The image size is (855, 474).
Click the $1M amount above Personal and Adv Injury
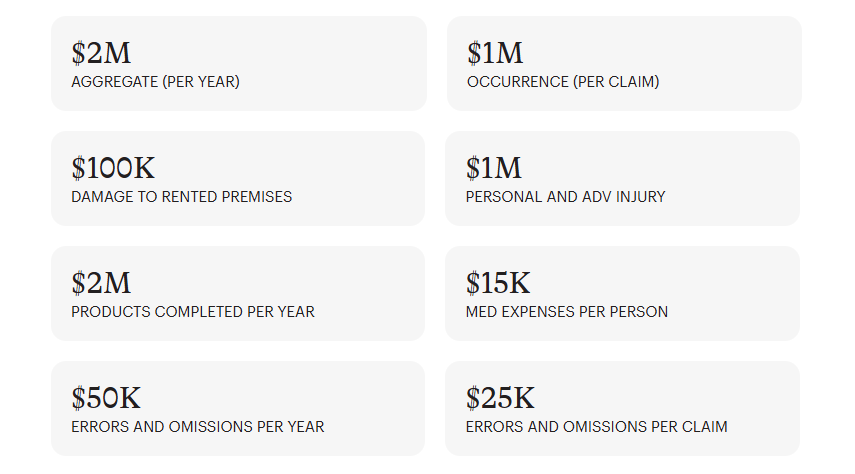coord(494,168)
